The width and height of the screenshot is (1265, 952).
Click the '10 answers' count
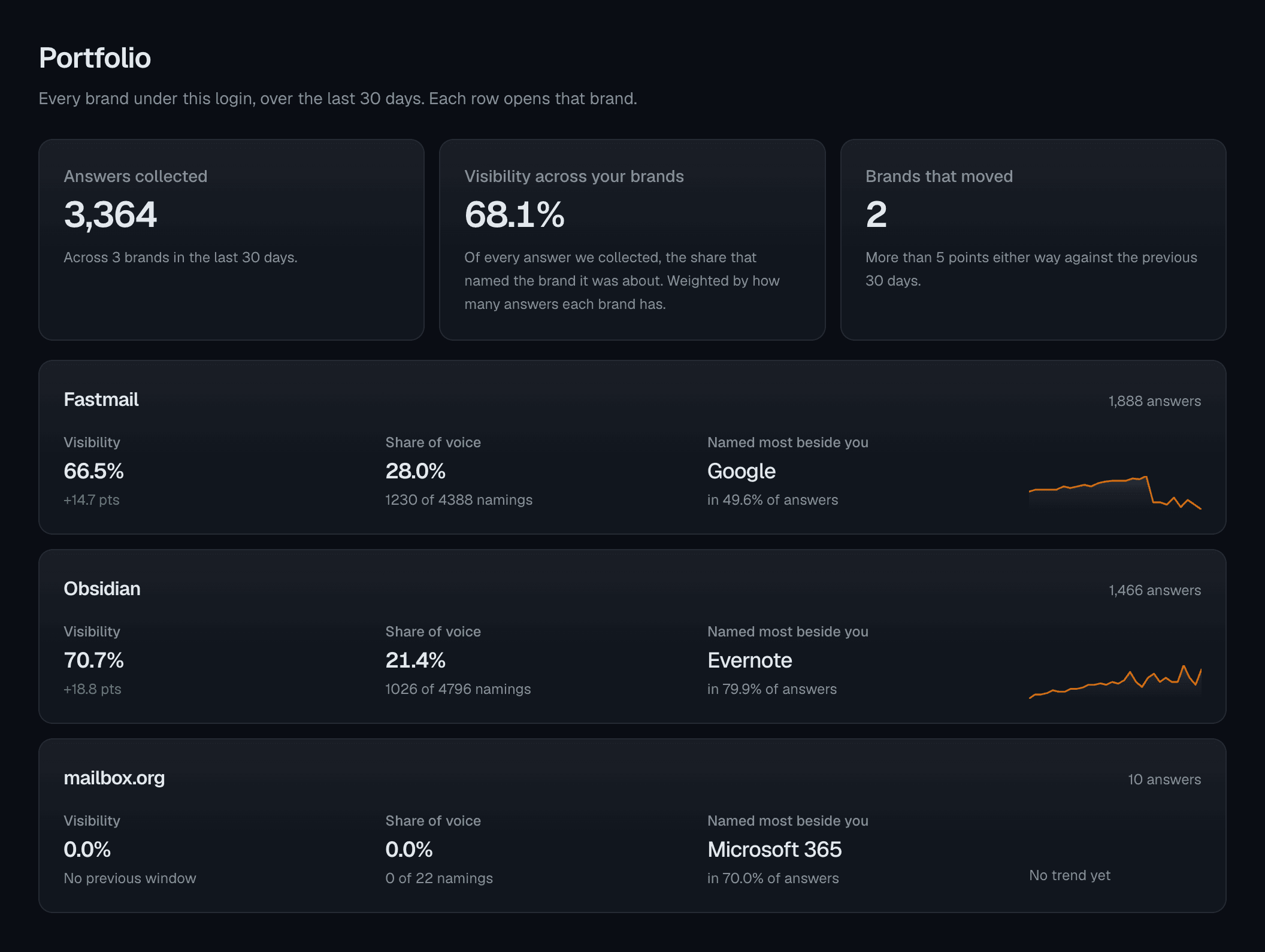[x=1164, y=780]
